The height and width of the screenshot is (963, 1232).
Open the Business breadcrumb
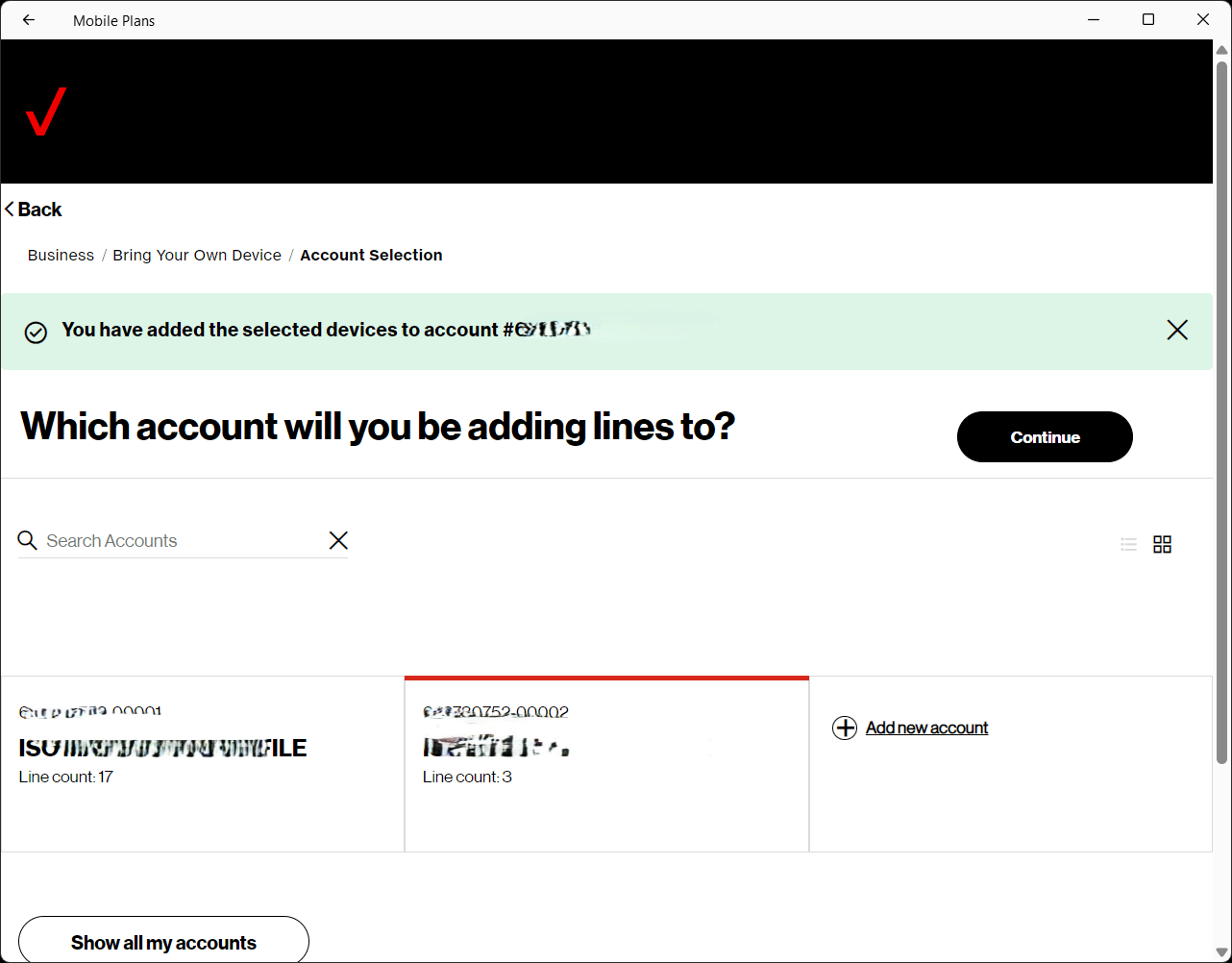click(61, 256)
